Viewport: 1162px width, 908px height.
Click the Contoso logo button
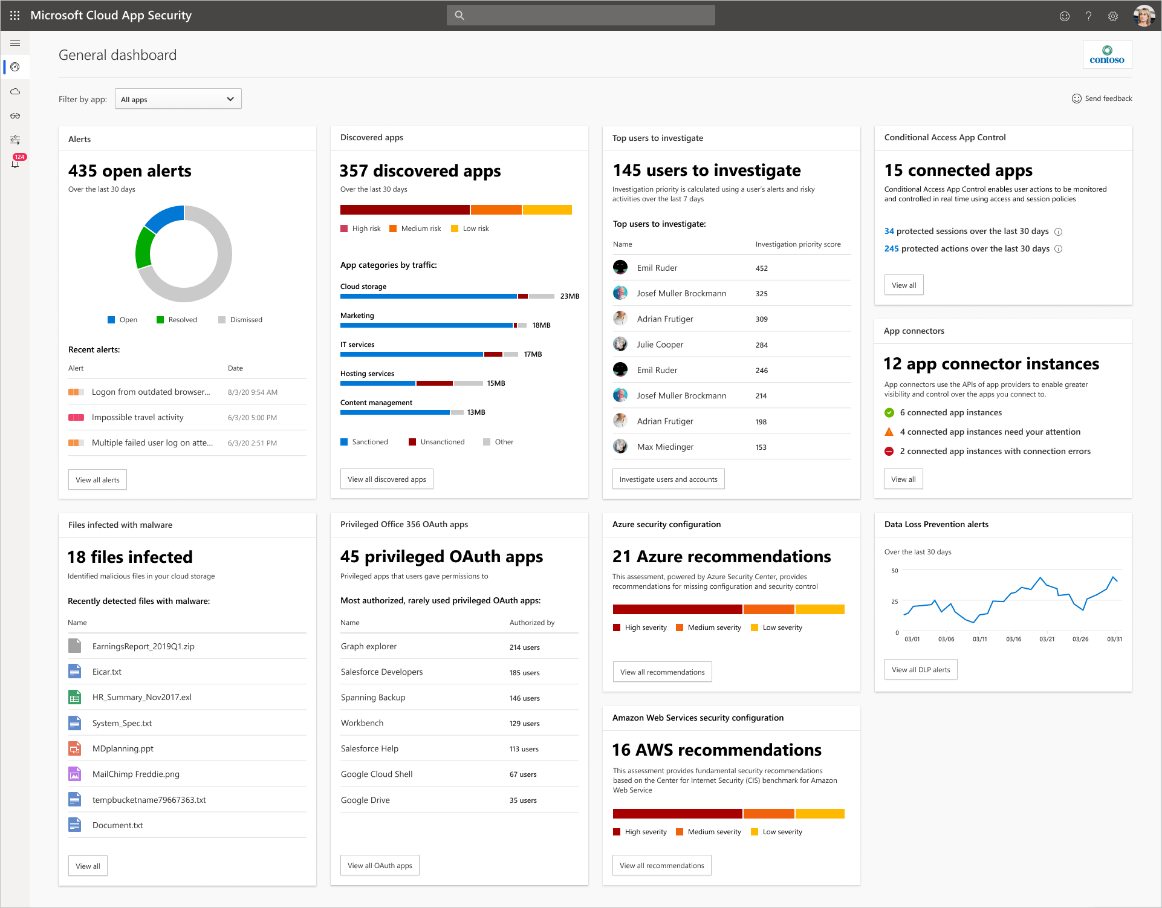(1106, 55)
